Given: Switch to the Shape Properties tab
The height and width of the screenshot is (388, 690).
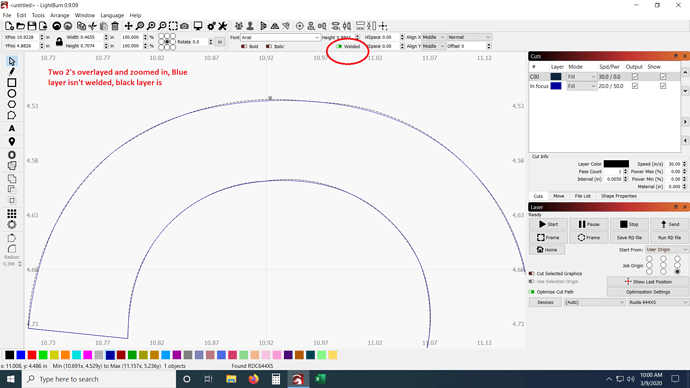Looking at the screenshot, I should (619, 196).
